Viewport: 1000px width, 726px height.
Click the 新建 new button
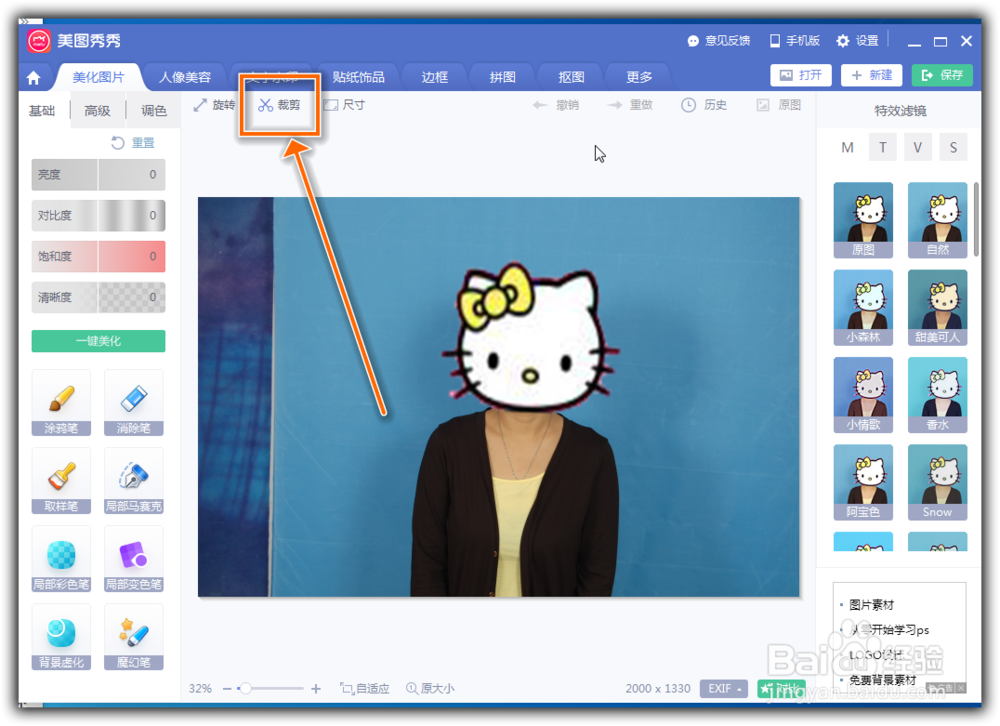tap(872, 75)
